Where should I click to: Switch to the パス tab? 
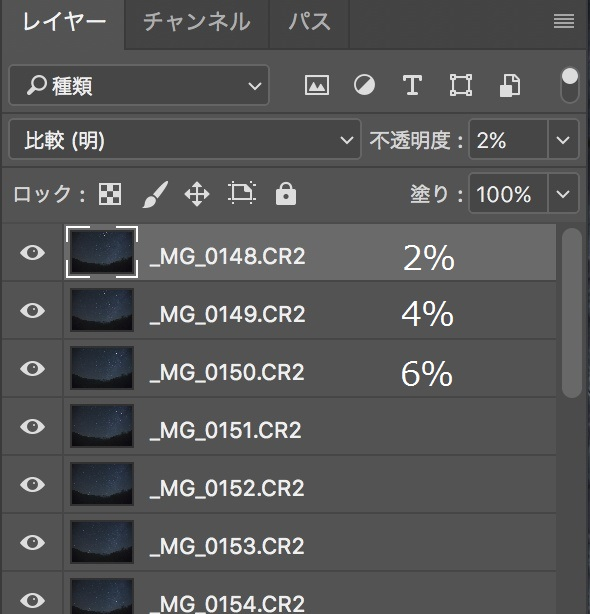(x=309, y=22)
